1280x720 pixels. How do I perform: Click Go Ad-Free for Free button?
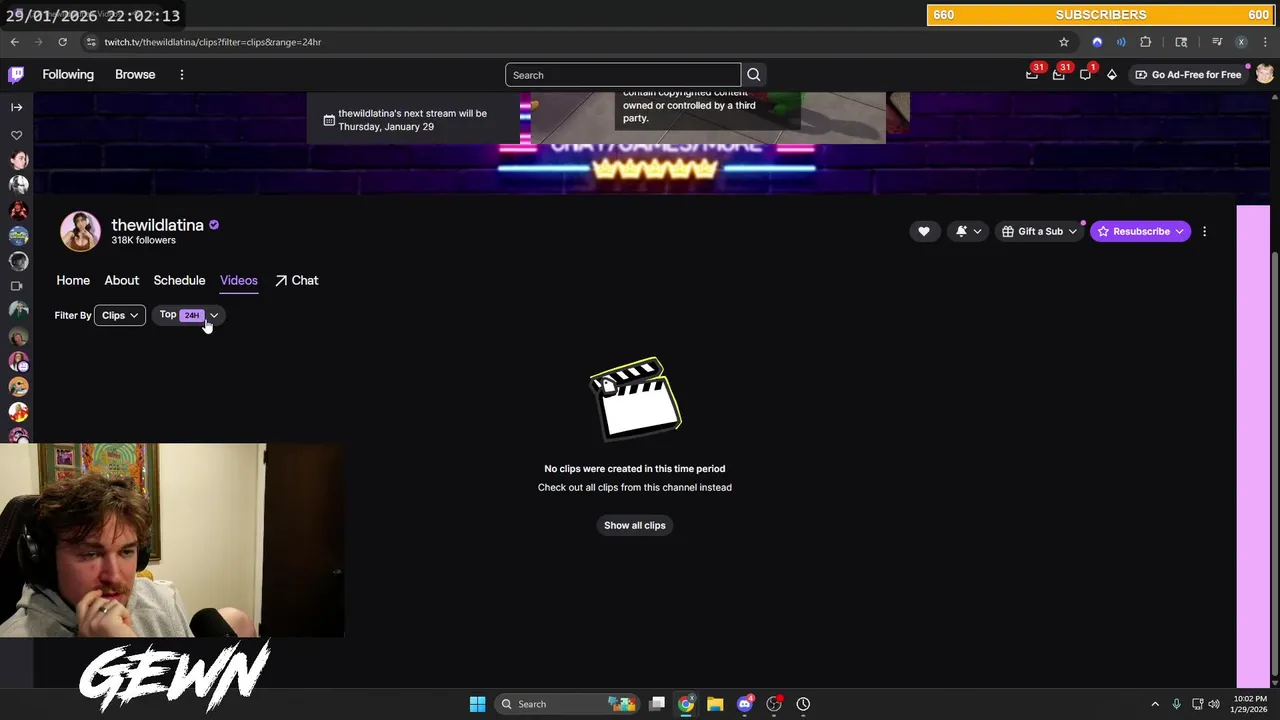click(1188, 75)
